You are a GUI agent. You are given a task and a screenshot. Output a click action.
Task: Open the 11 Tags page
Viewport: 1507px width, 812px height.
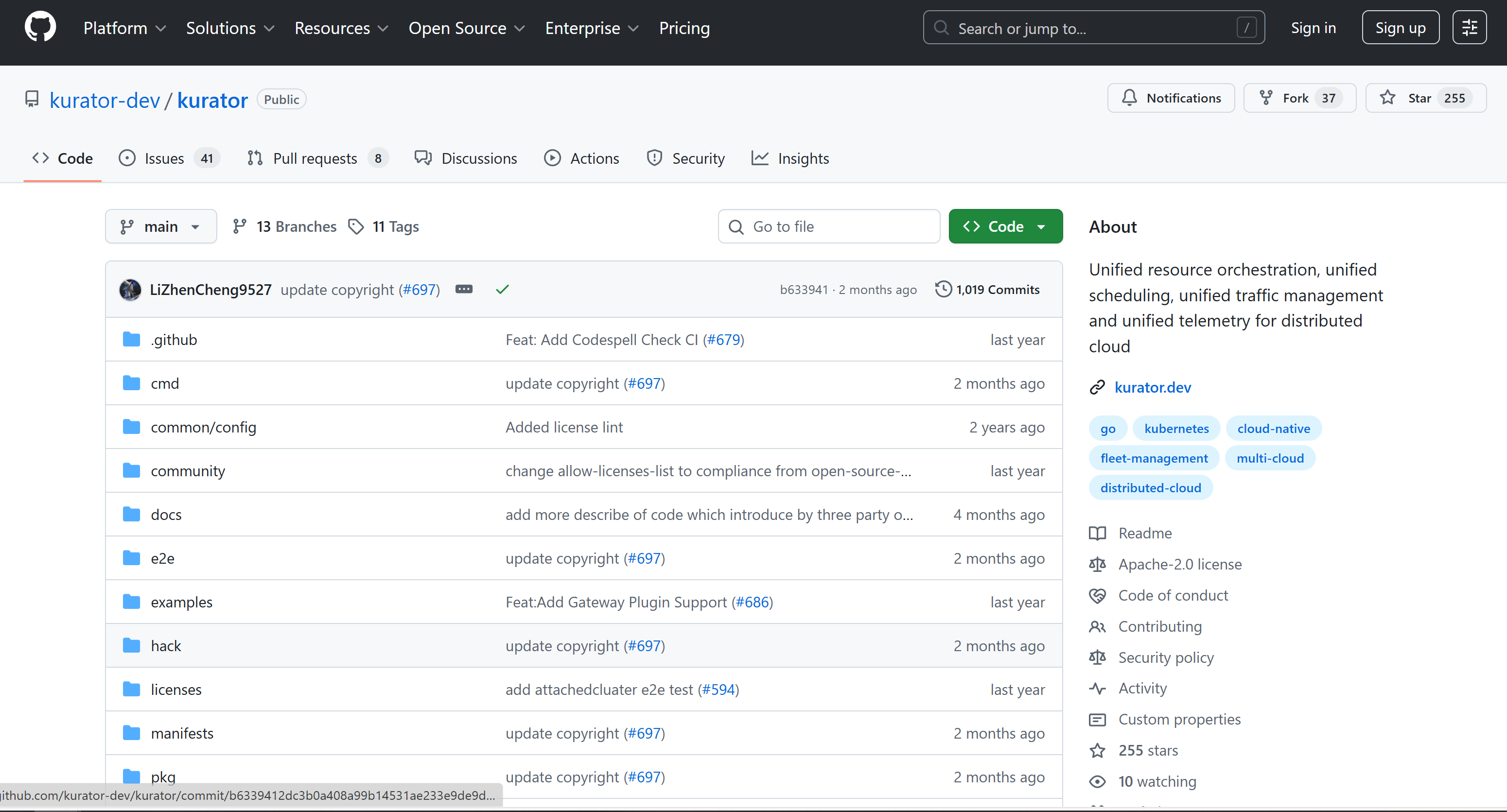(384, 226)
